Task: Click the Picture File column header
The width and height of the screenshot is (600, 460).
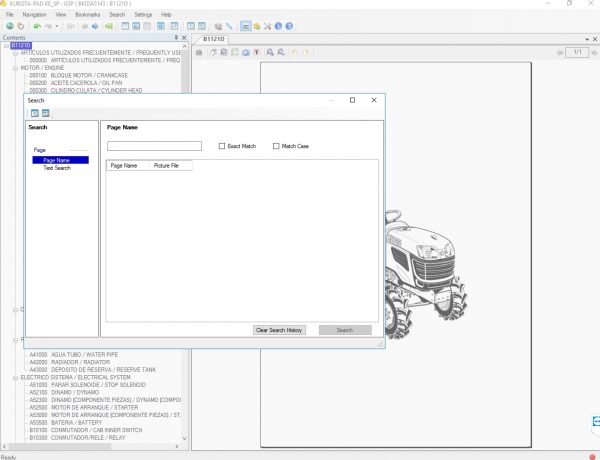Action: point(166,165)
